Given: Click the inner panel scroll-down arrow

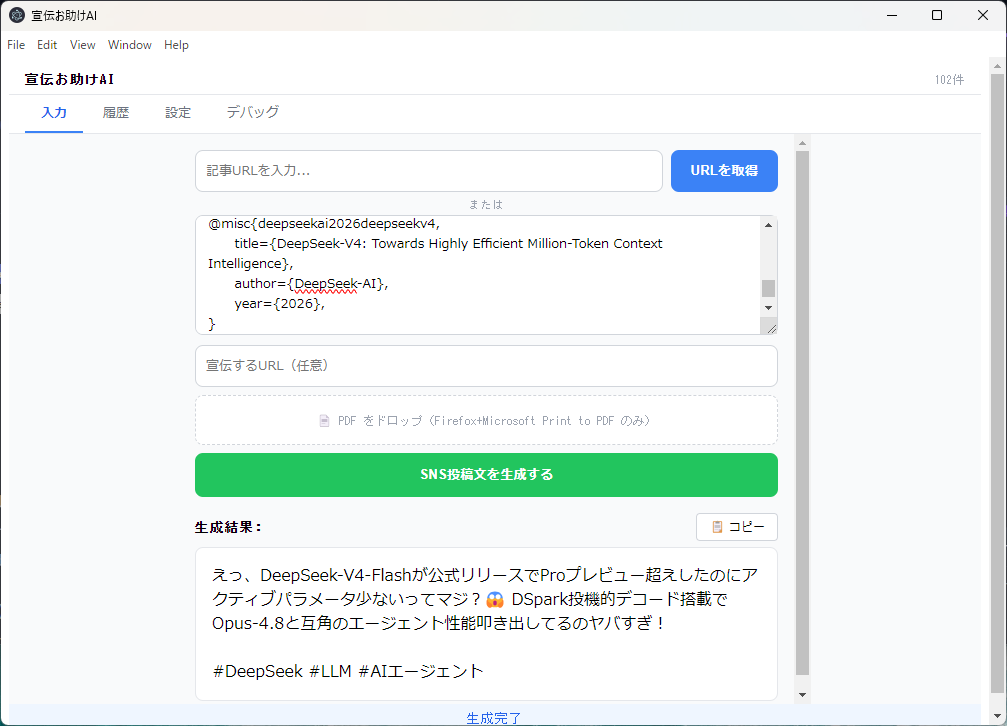Looking at the screenshot, I should coord(802,695).
